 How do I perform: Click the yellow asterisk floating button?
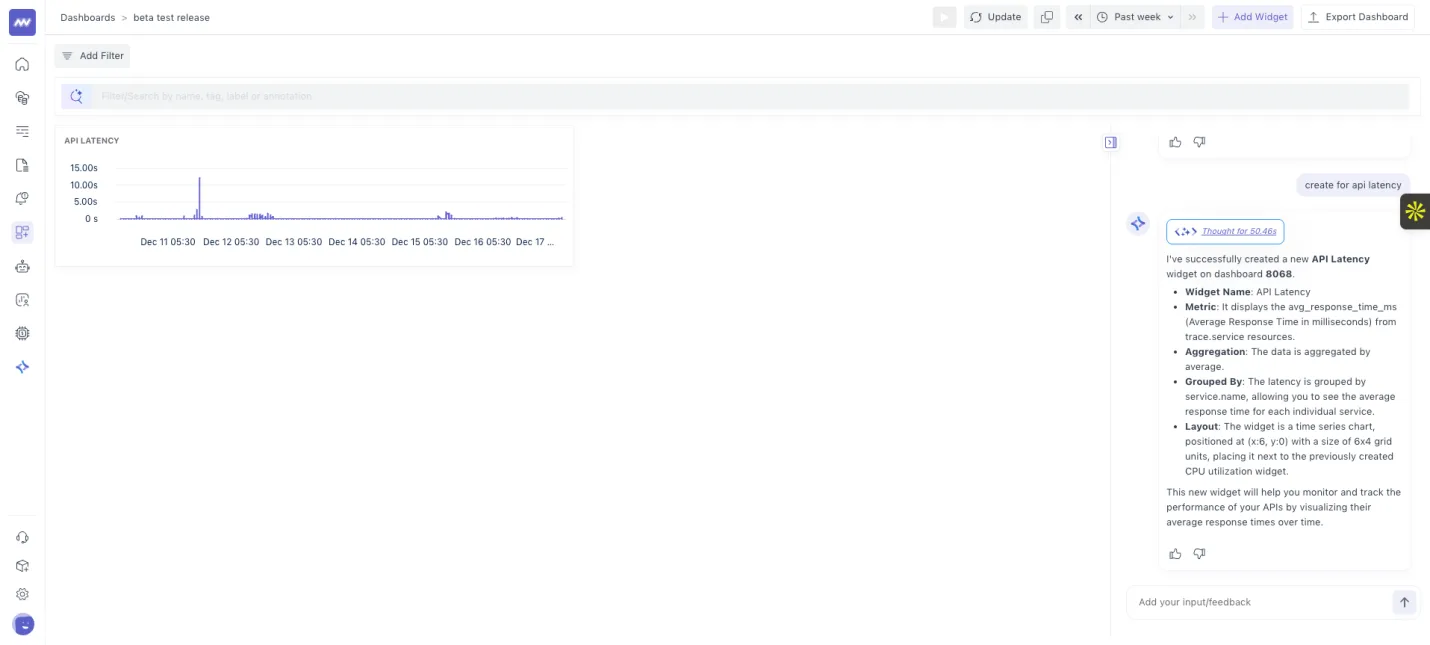pyautogui.click(x=1415, y=211)
